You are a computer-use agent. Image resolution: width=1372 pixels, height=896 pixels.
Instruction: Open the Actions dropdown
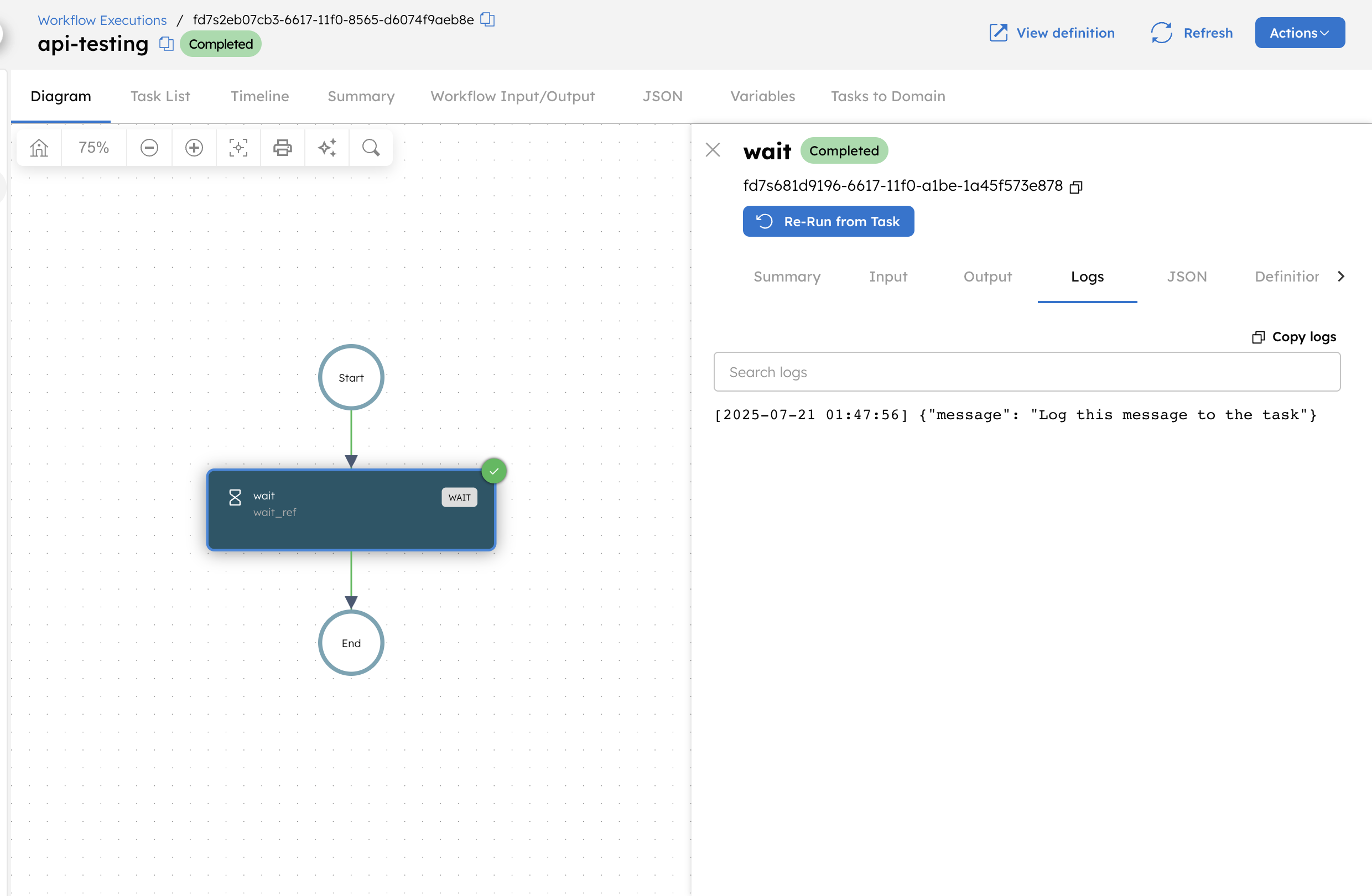(x=1300, y=33)
